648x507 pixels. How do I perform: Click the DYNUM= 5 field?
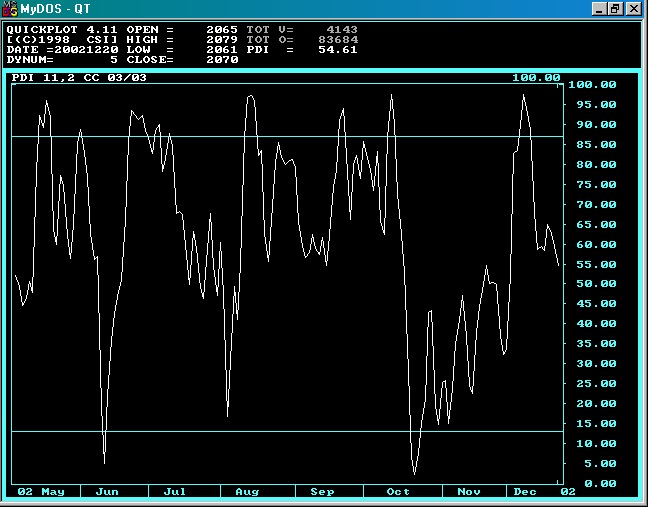pyautogui.click(x=62, y=60)
